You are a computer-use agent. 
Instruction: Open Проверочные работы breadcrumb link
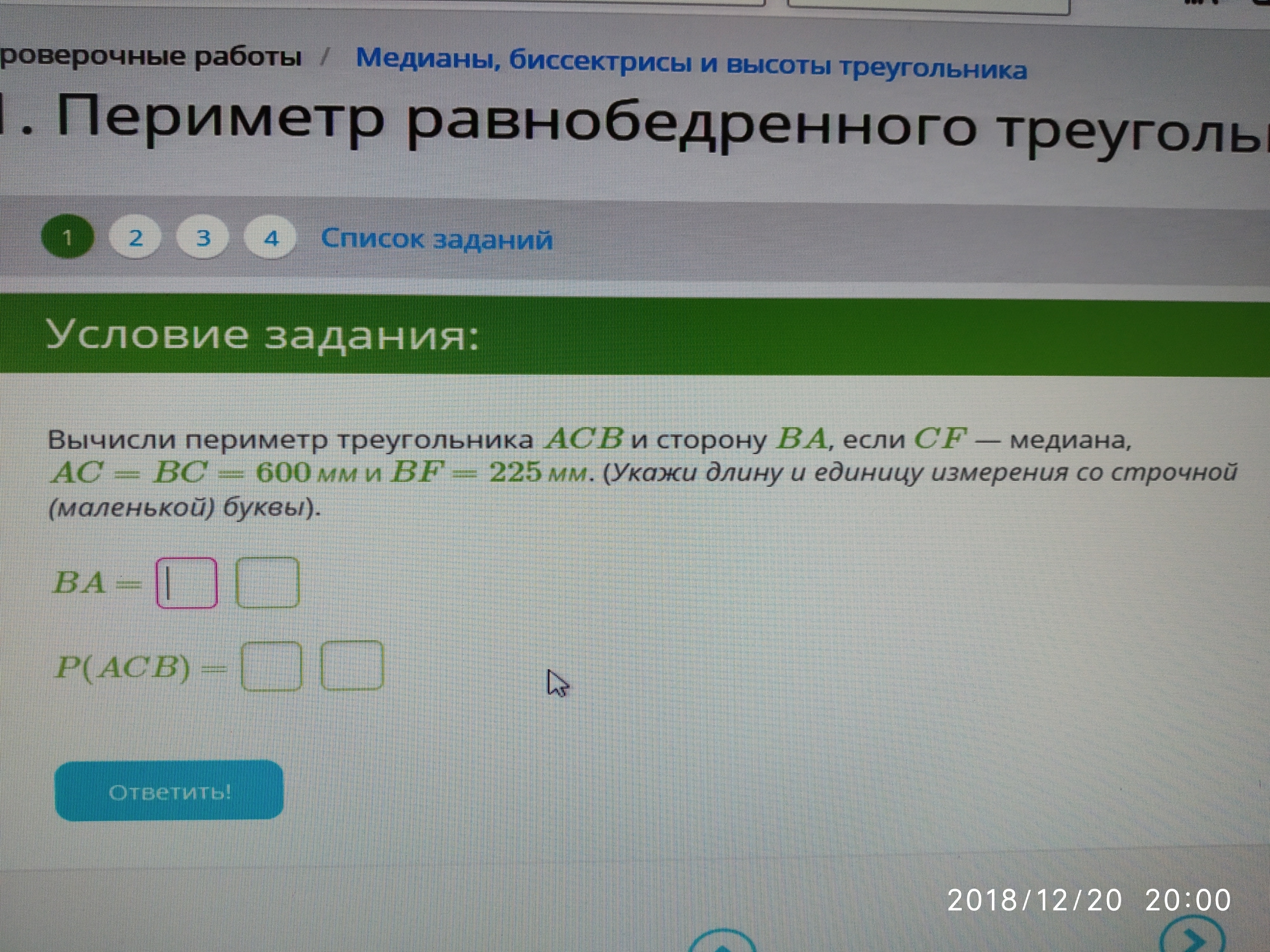[x=150, y=57]
